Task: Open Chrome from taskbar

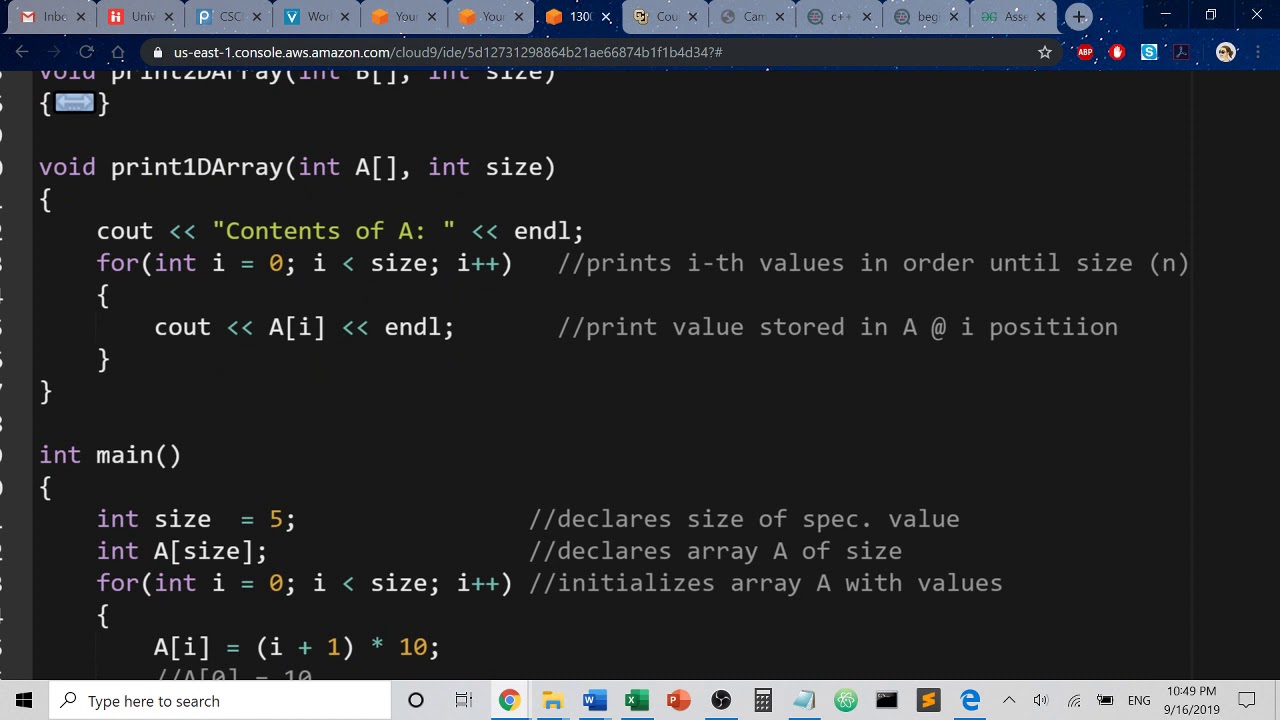Action: tap(509, 700)
